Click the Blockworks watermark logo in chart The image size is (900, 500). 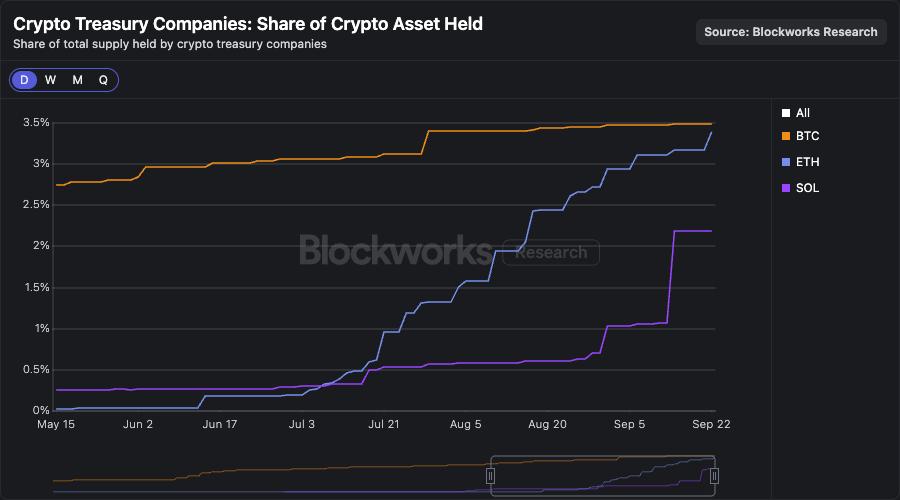tap(395, 250)
